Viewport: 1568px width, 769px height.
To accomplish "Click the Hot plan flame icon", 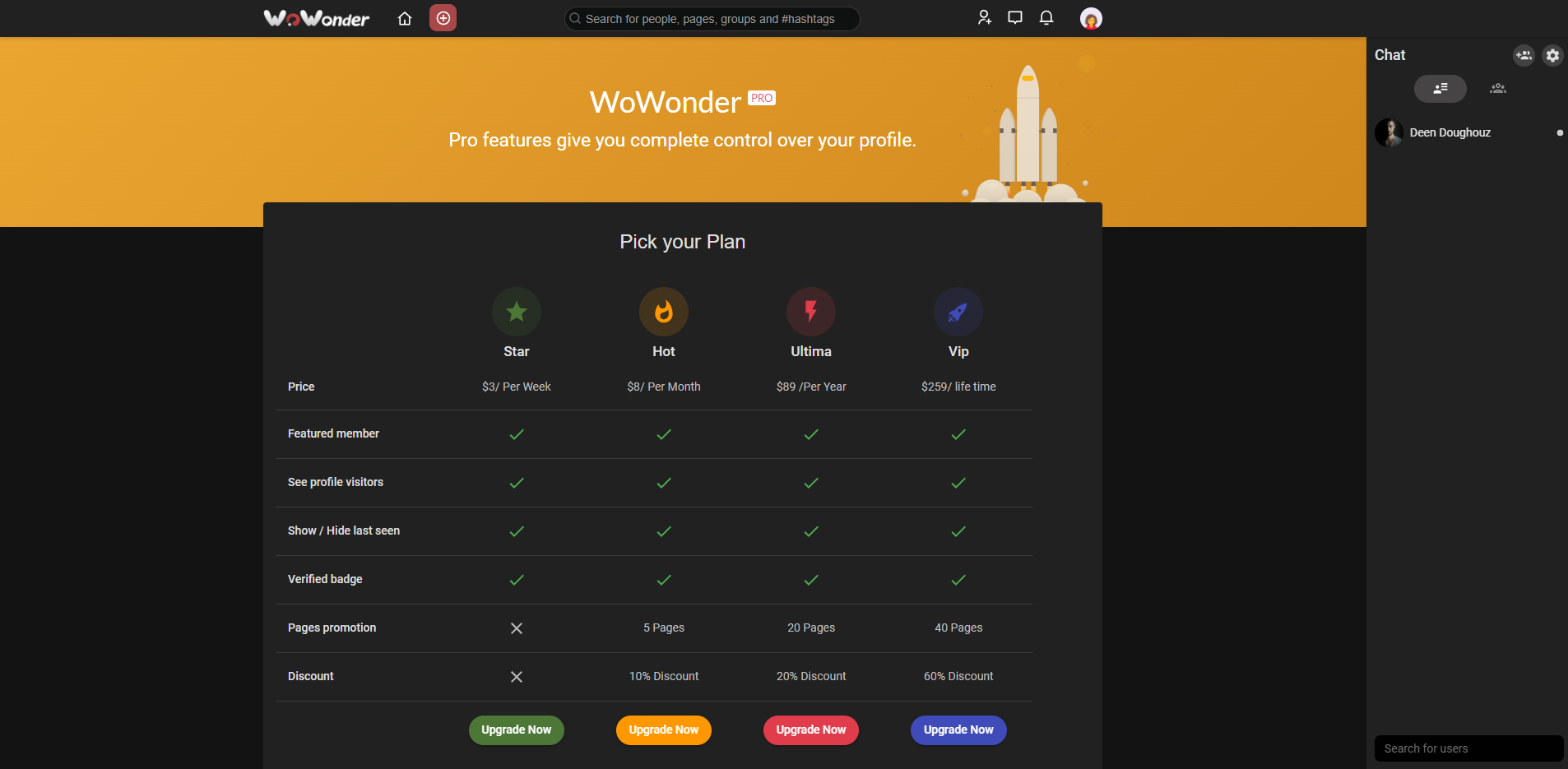I will coord(663,312).
